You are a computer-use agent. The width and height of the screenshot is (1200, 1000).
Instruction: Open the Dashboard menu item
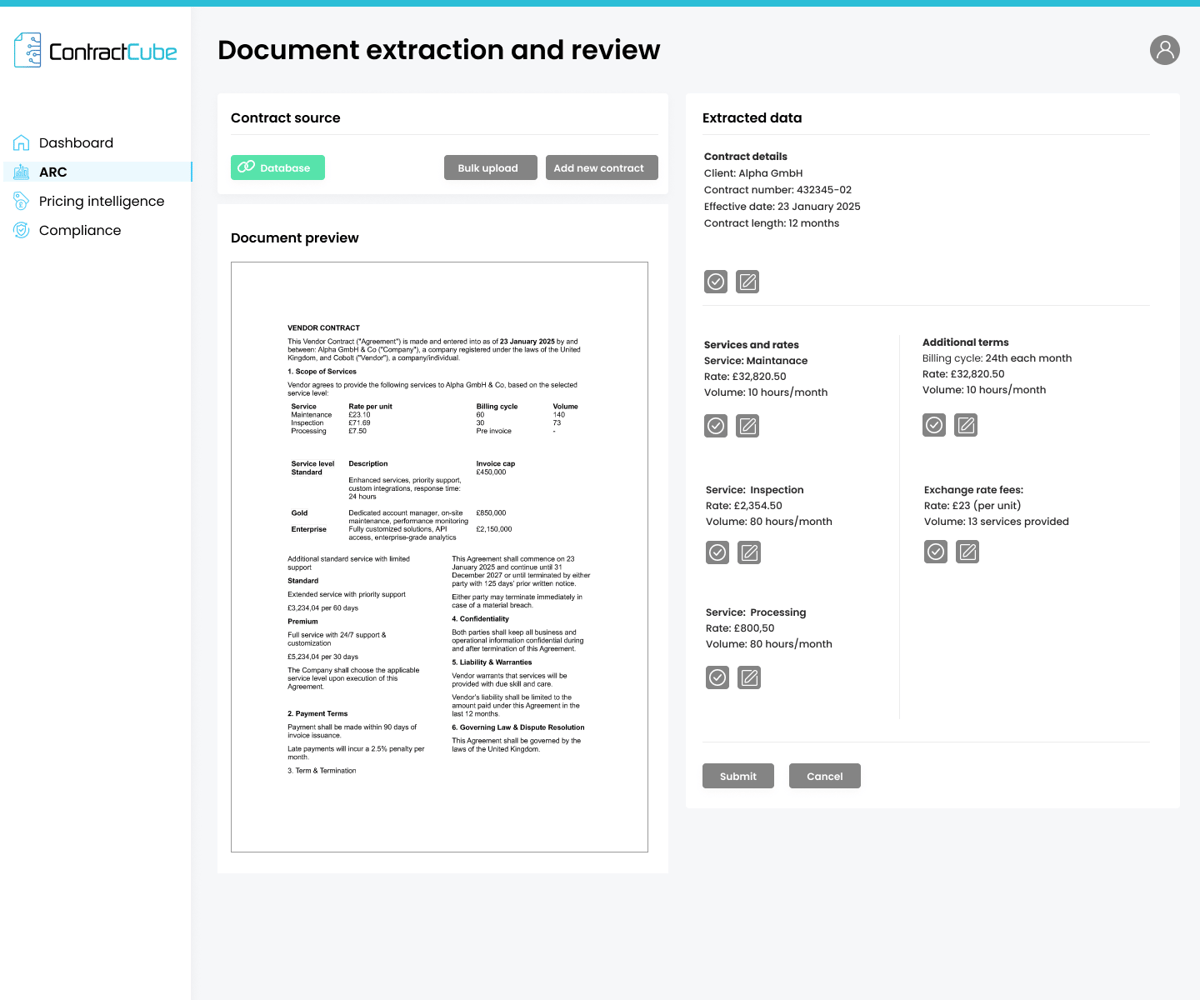tap(76, 143)
